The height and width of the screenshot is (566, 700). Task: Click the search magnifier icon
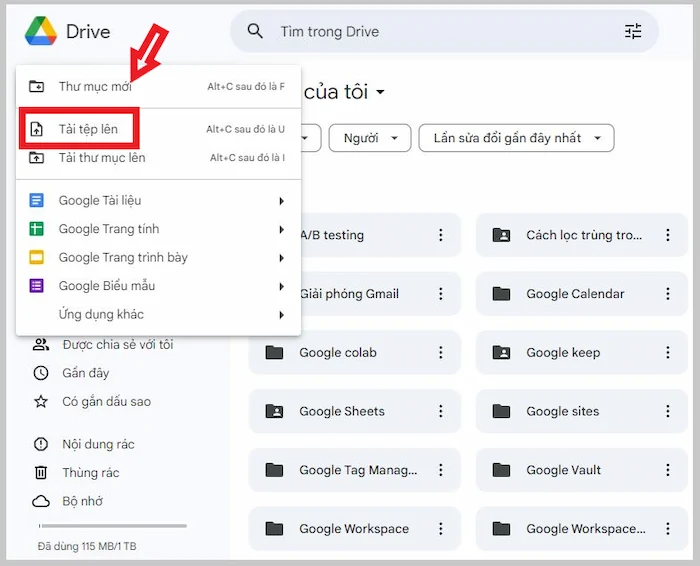(x=255, y=31)
